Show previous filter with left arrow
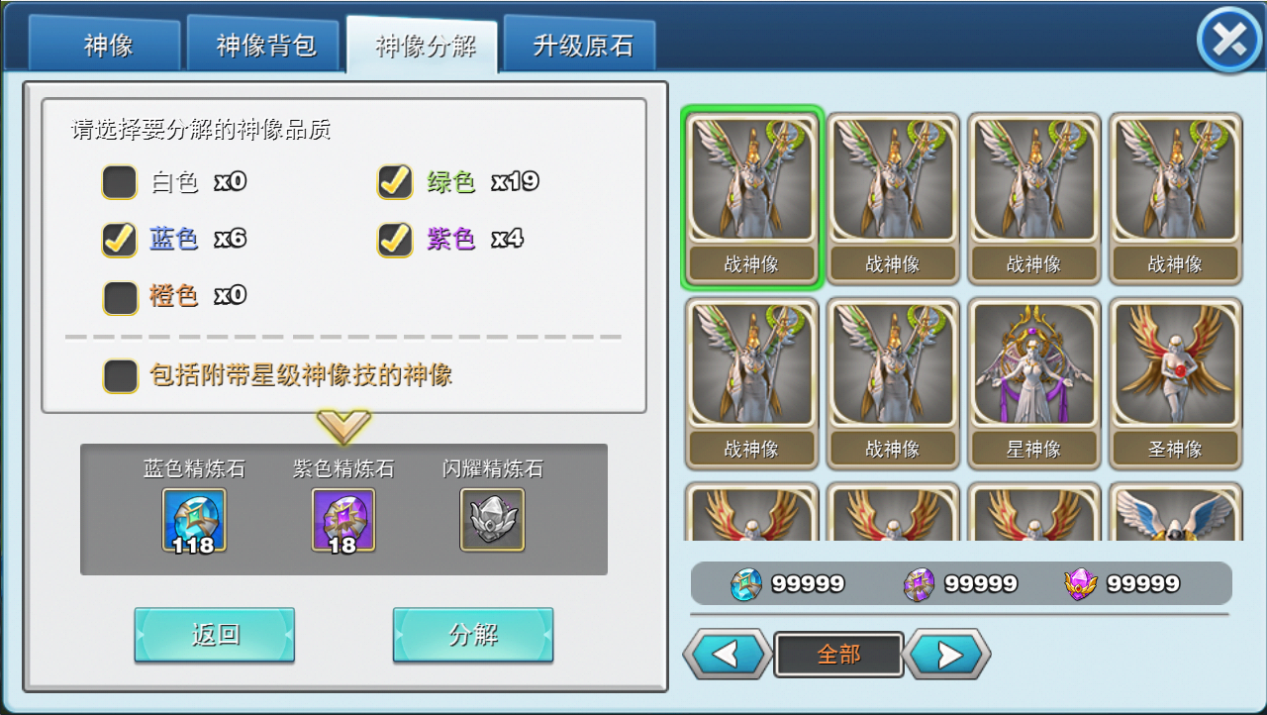 pos(727,655)
